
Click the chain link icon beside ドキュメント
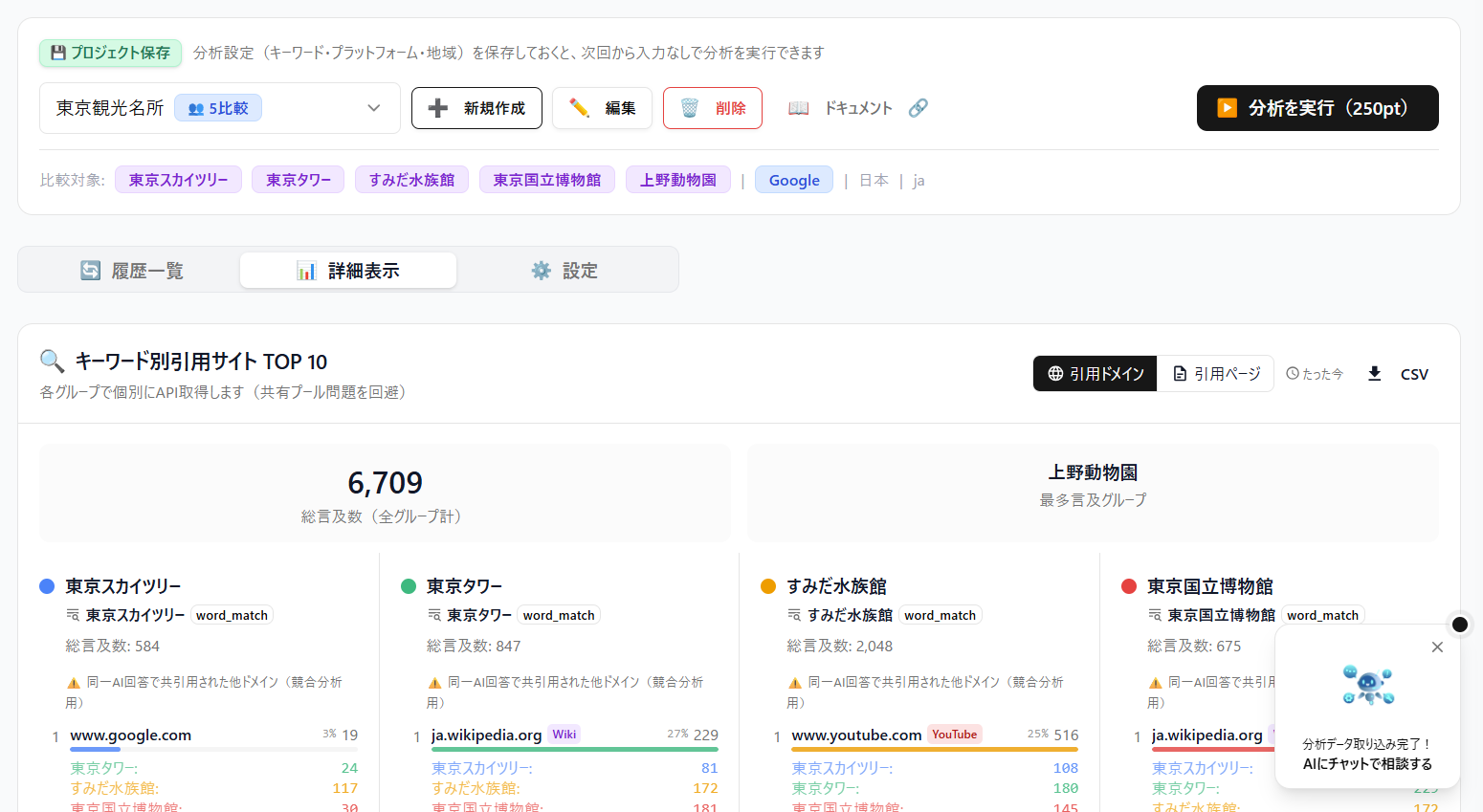(919, 108)
